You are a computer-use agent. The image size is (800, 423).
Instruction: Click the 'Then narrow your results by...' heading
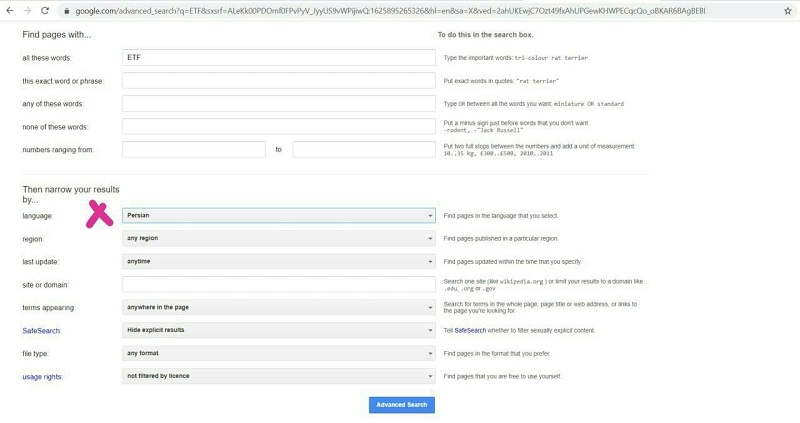pos(71,194)
